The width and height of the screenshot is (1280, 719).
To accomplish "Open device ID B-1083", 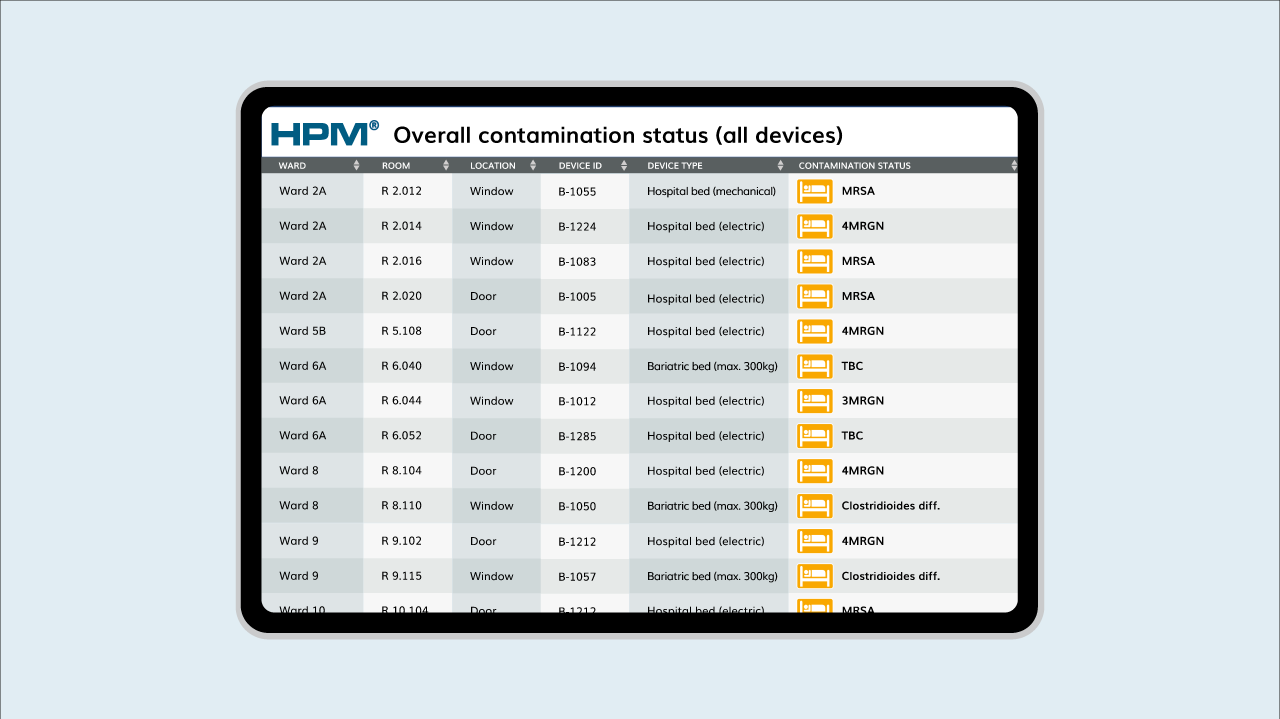I will pos(577,262).
